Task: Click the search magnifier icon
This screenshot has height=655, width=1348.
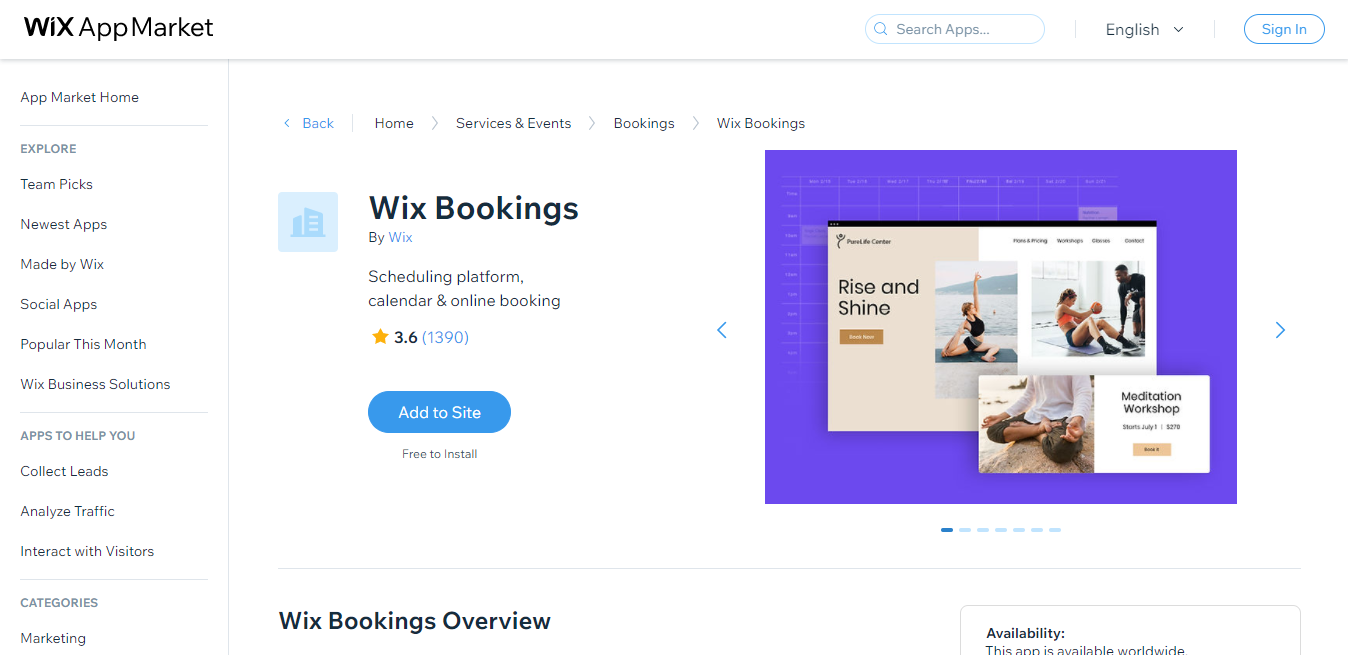Action: tap(881, 29)
